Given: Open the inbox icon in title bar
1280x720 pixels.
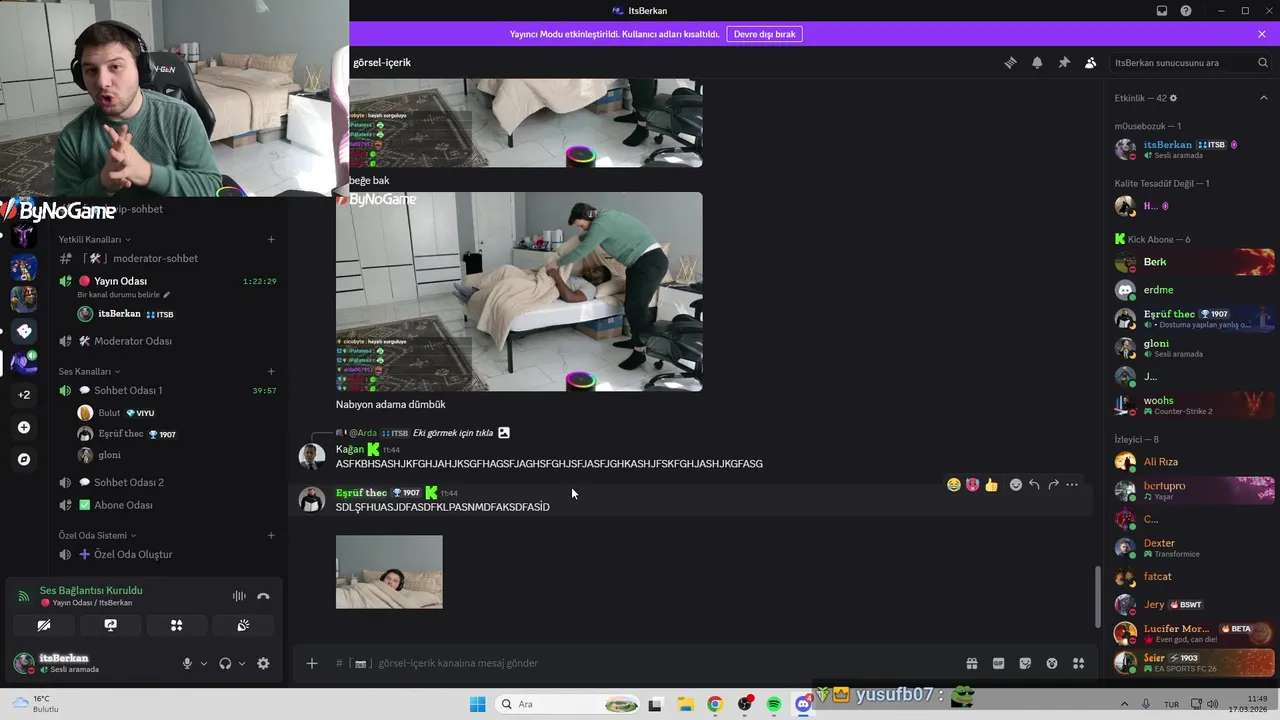Looking at the screenshot, I should [1162, 11].
